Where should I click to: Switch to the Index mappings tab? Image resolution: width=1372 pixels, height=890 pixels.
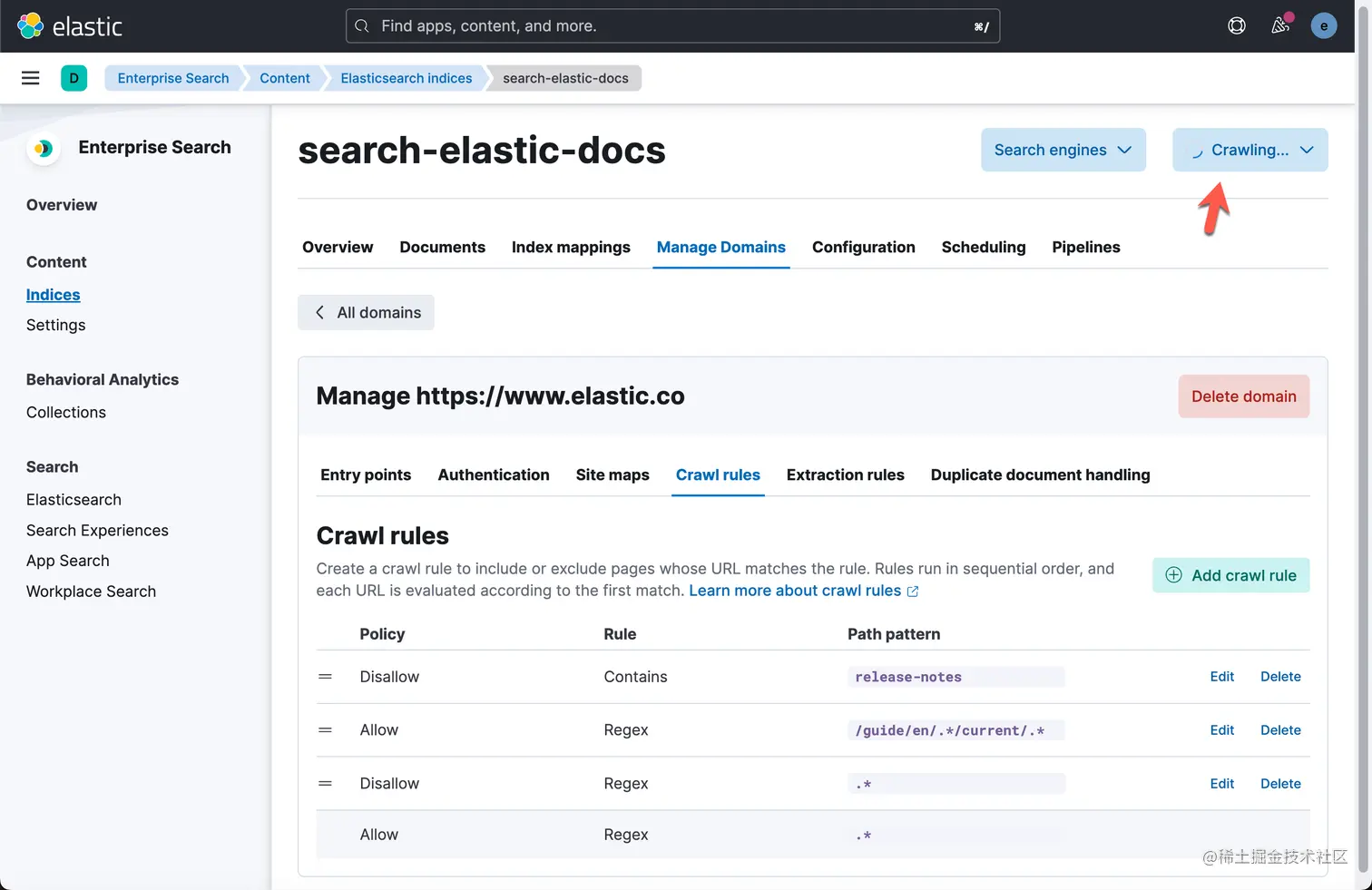[571, 247]
